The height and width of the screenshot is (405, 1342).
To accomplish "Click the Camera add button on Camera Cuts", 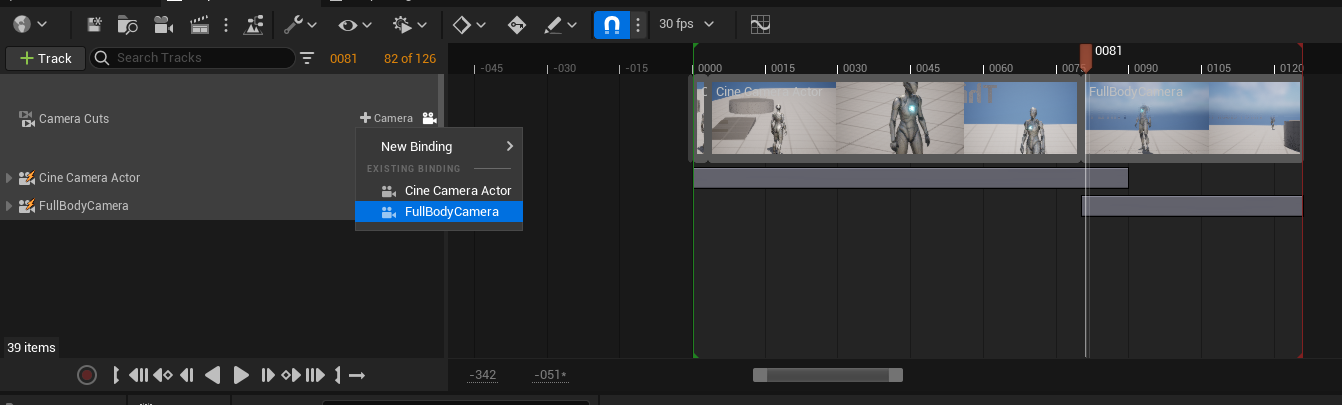I will coord(386,118).
